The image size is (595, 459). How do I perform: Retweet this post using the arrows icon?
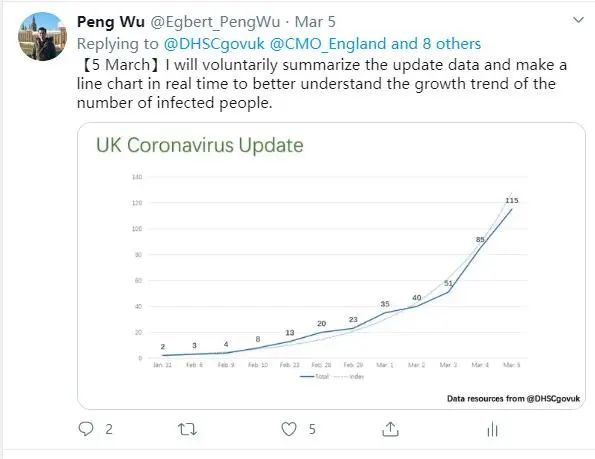point(187,429)
